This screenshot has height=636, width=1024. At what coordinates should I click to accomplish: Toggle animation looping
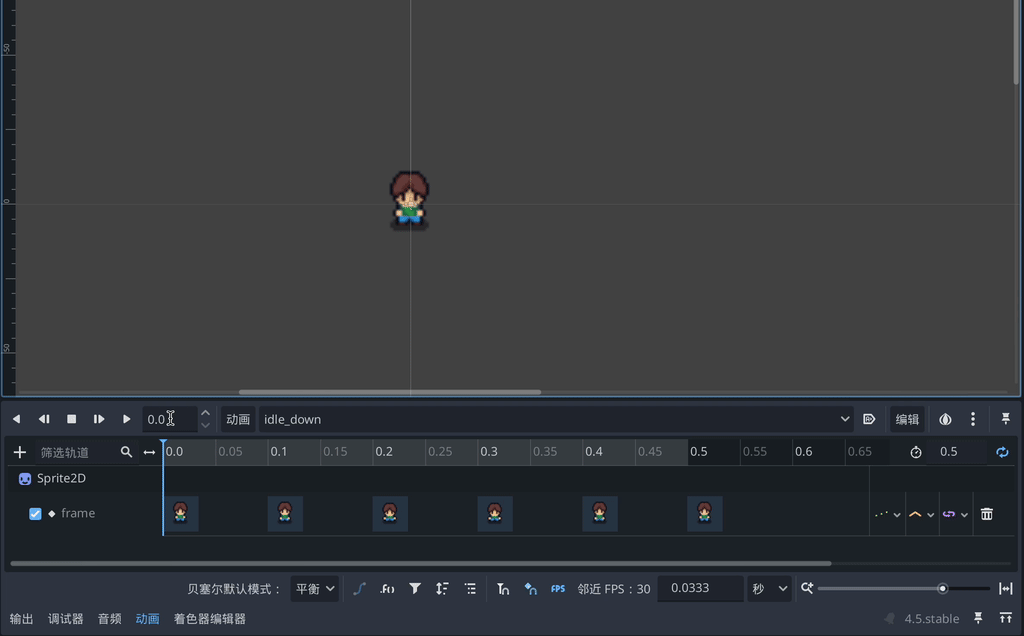1002,452
